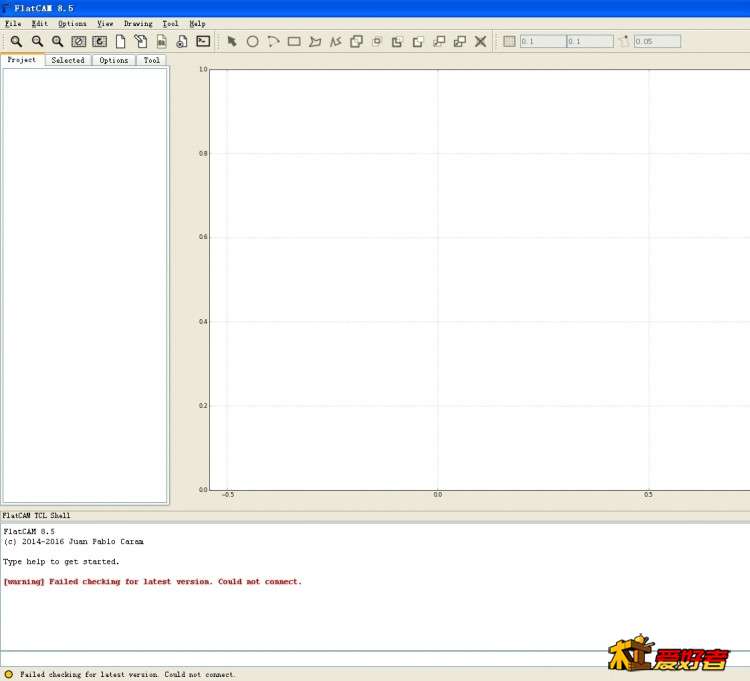The width and height of the screenshot is (750, 681).
Task: Click the third magnifier zoom icon
Action: click(x=58, y=42)
